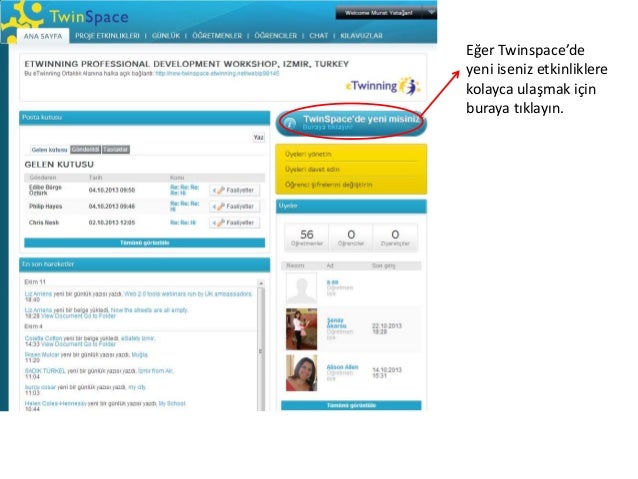
Task: Click Üyeleri yönetin link
Action: [308, 154]
